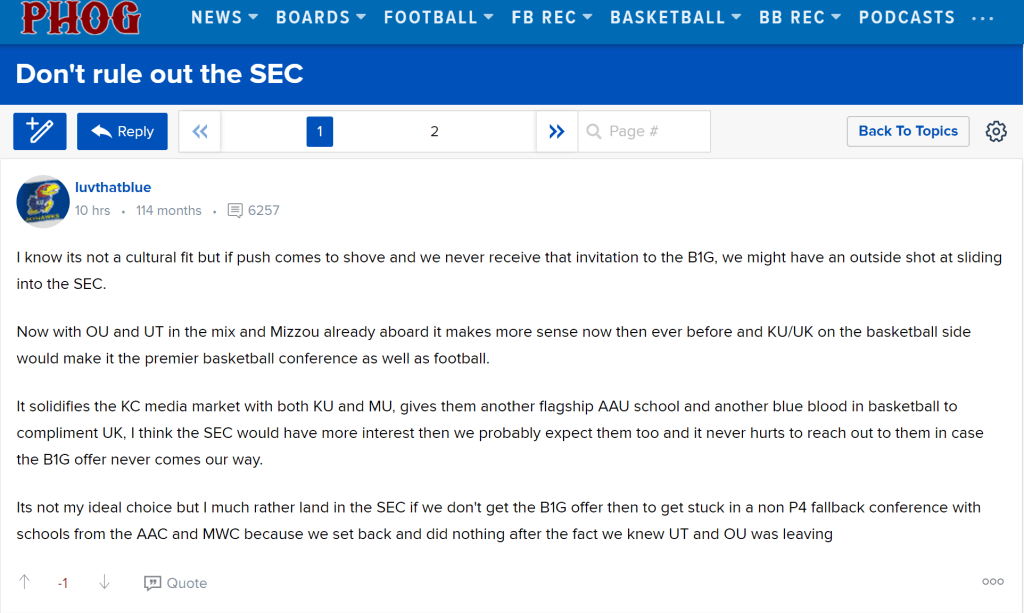Click the Back To Topics button
Screen dimensions: 1024x613
click(907, 131)
